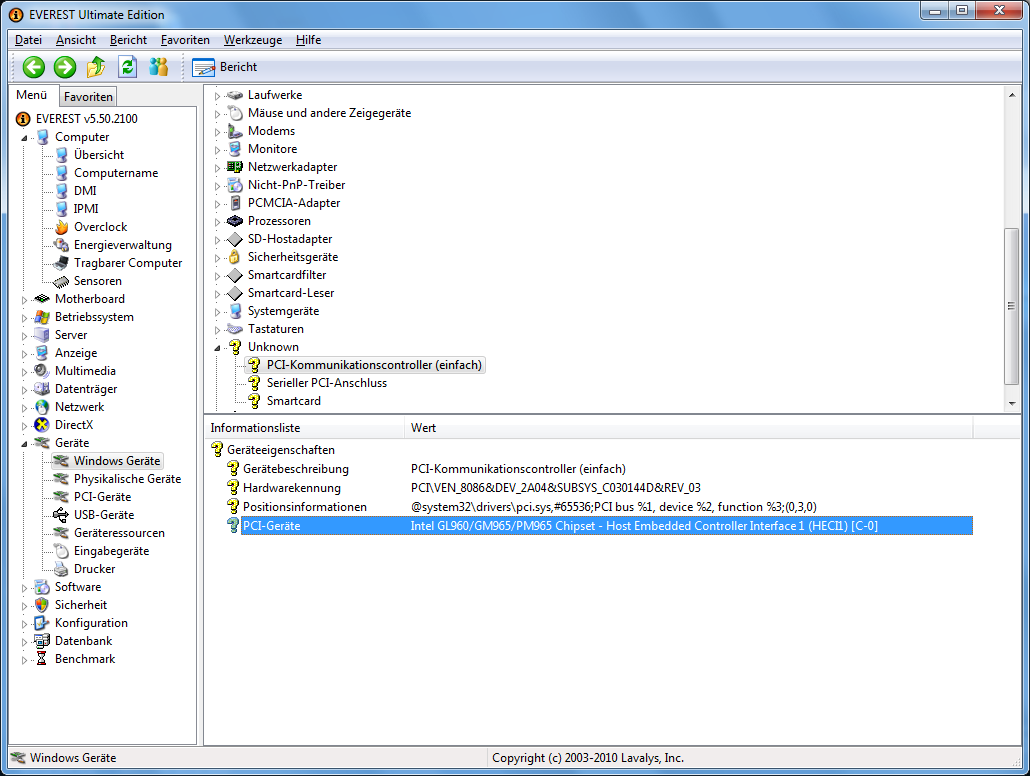The image size is (1030, 776).
Task: Select Smartcard unknown device
Action: (294, 401)
